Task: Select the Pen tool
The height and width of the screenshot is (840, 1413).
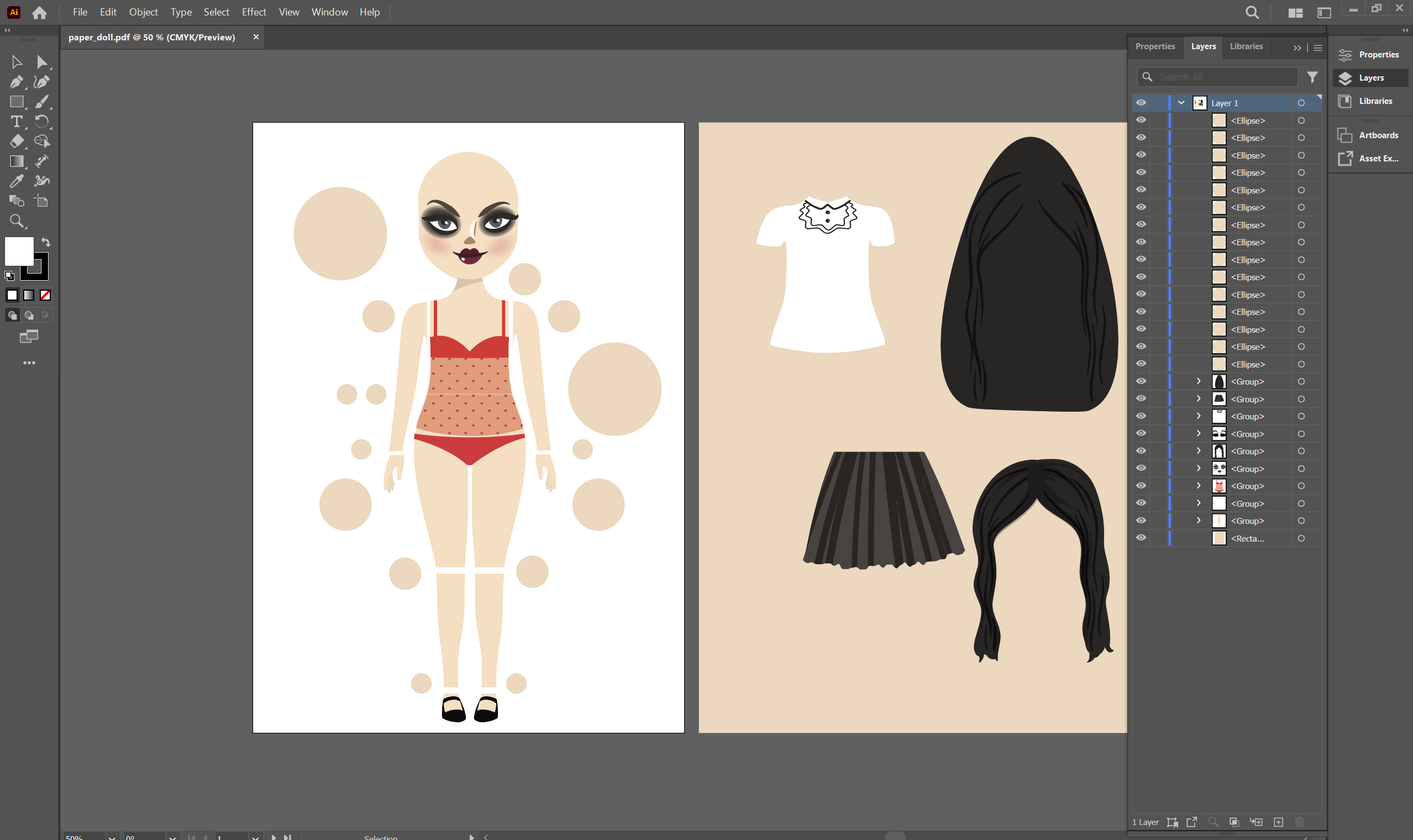Action: point(16,81)
